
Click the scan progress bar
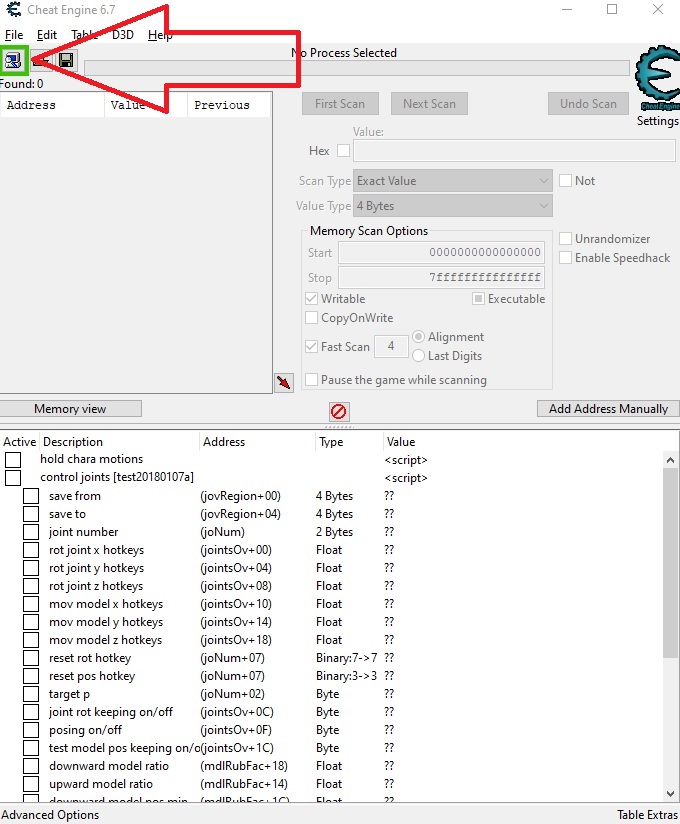[357, 68]
